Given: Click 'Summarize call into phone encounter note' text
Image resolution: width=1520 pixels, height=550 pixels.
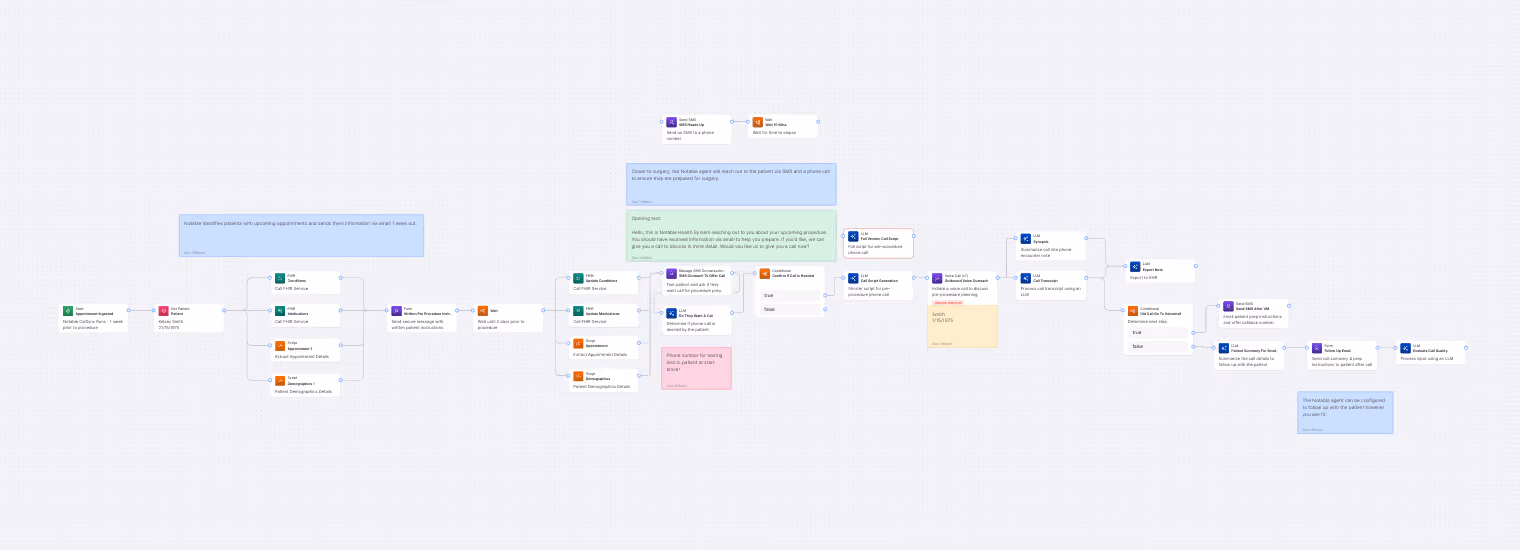Looking at the screenshot, I should coord(1046,251).
